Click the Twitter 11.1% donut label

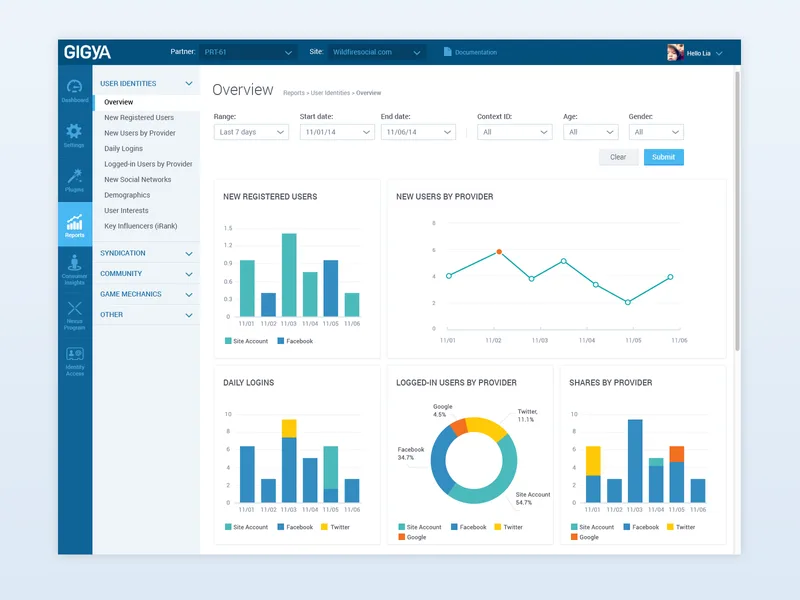(x=528, y=415)
